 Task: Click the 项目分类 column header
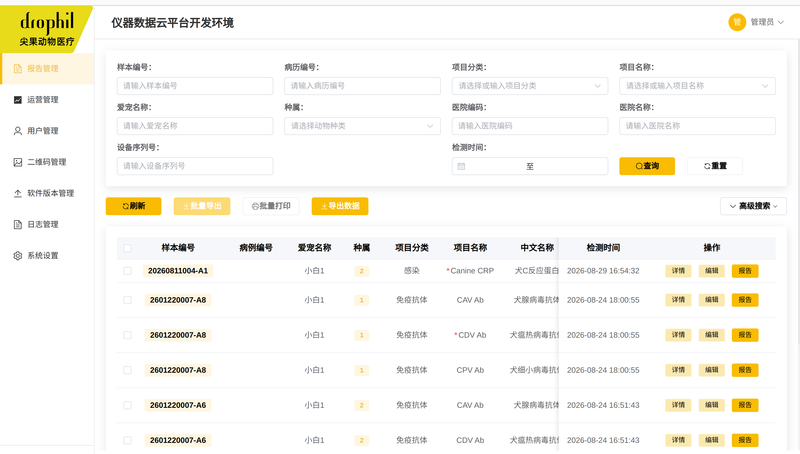click(x=412, y=248)
